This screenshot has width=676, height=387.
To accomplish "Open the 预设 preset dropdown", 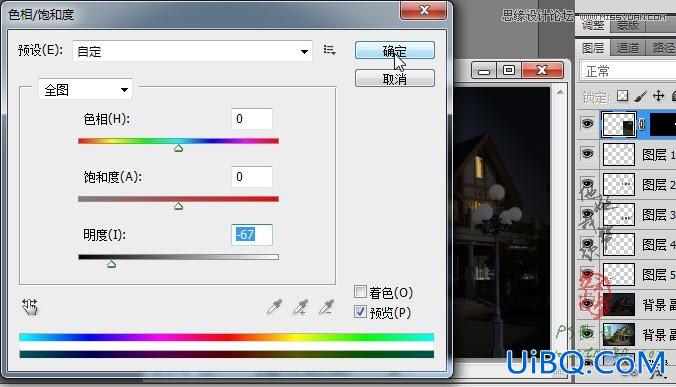I will point(192,51).
